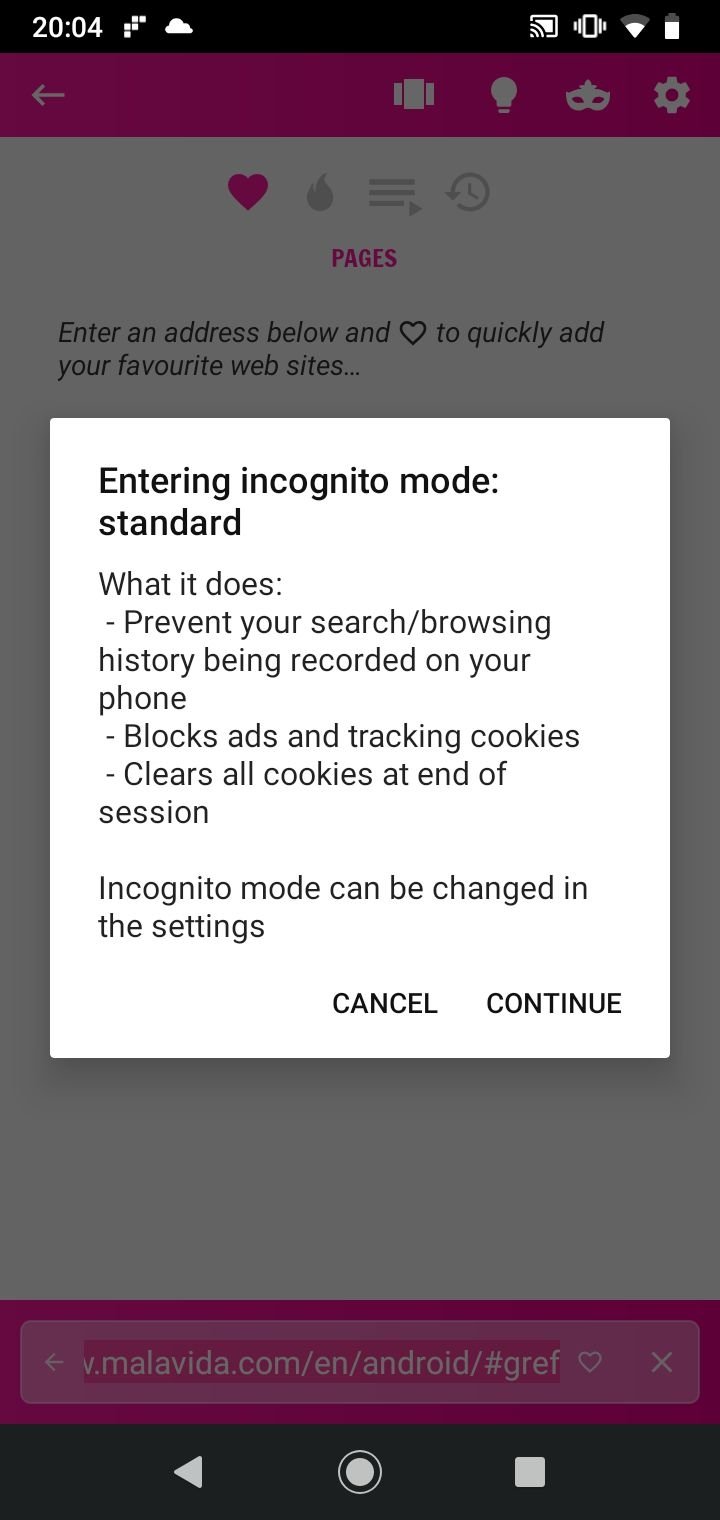720x1520 pixels.
Task: Tap Android home navigation button
Action: click(360, 1471)
